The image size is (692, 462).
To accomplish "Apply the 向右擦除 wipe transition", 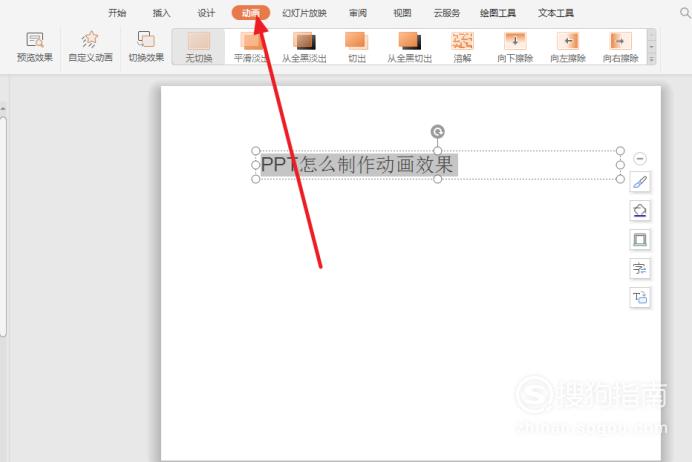I will point(621,47).
